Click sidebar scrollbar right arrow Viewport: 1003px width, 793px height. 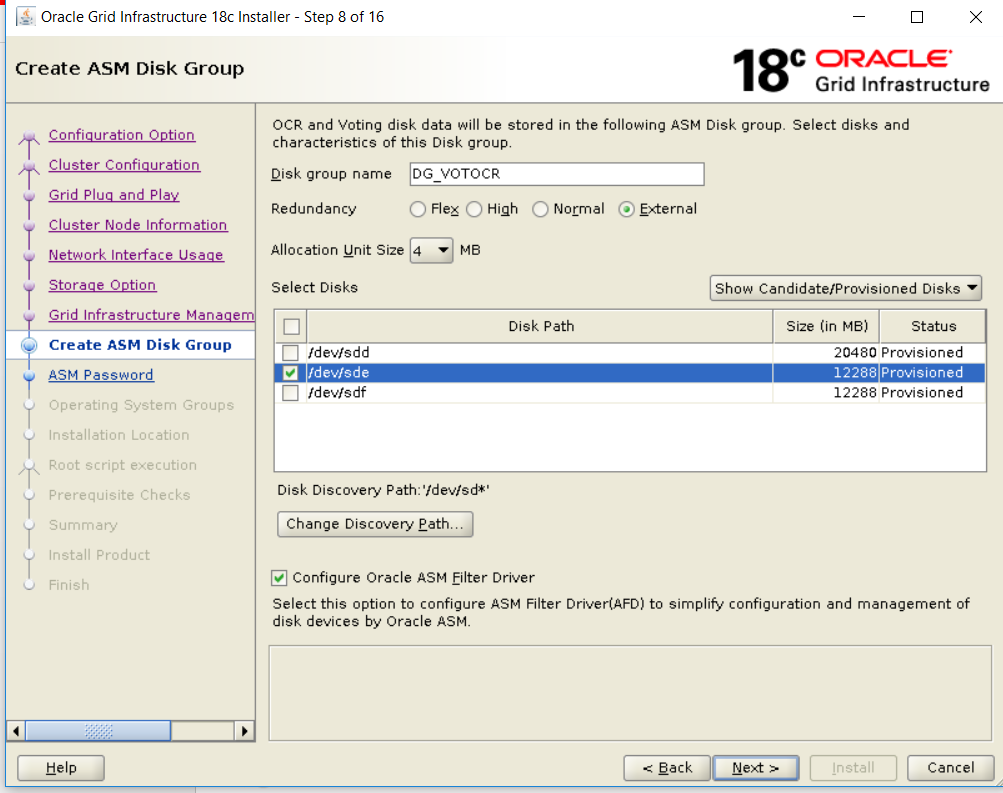244,731
